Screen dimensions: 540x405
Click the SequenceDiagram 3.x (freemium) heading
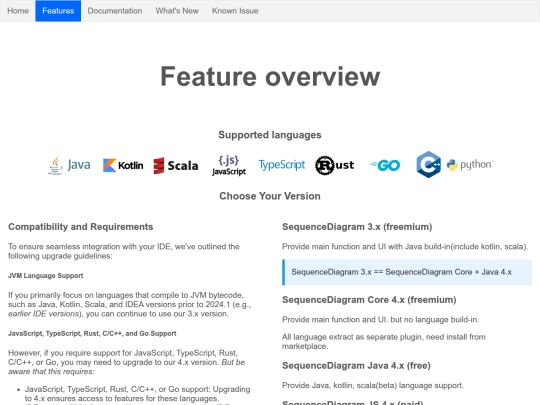click(x=357, y=227)
